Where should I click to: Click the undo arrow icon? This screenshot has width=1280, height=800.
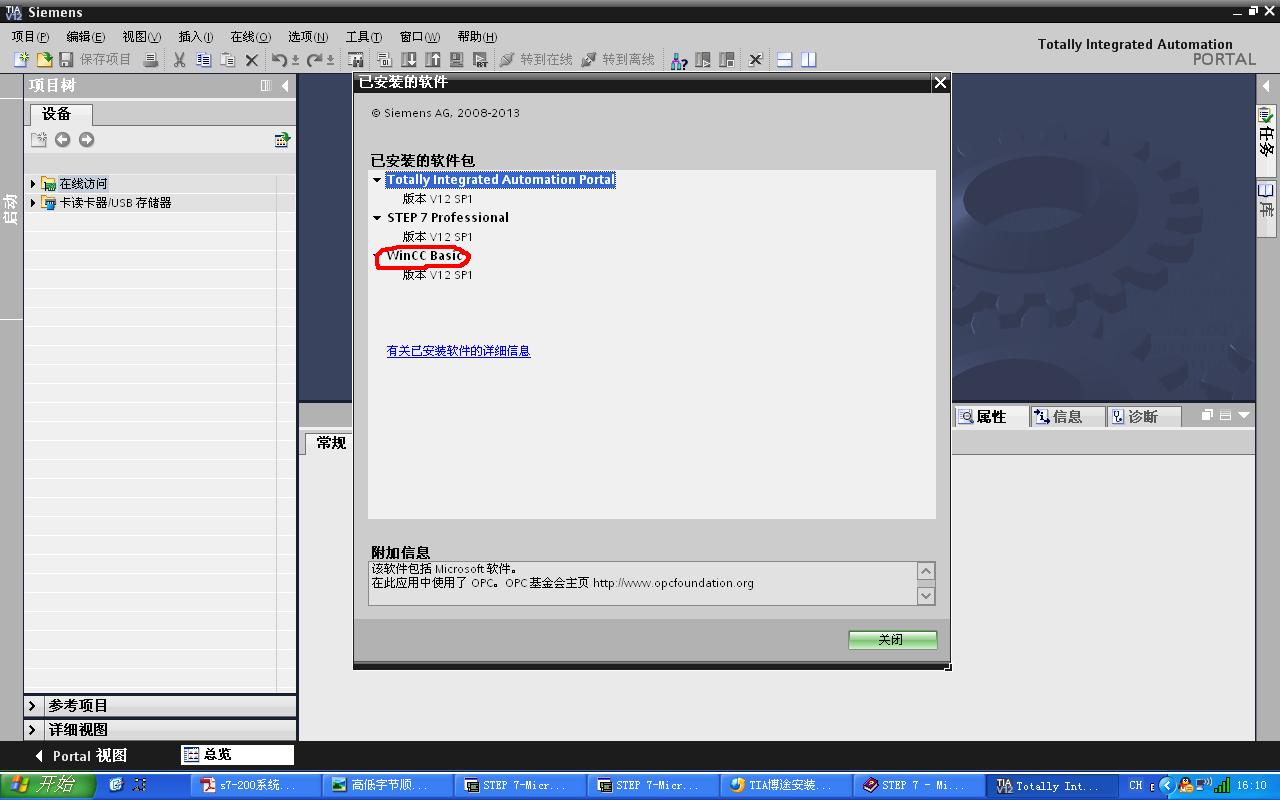pos(281,60)
